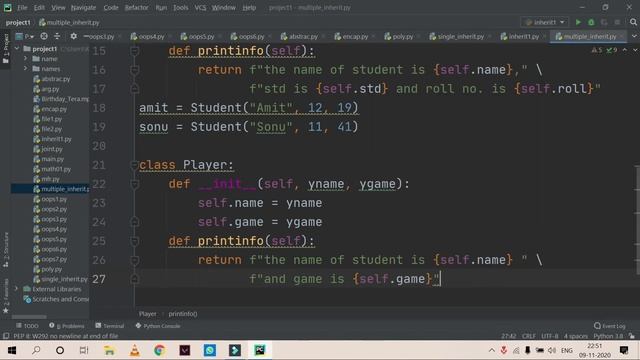Click tool windows quick access icon in status bar
Screen dimensions: 640x360
coord(6,336)
